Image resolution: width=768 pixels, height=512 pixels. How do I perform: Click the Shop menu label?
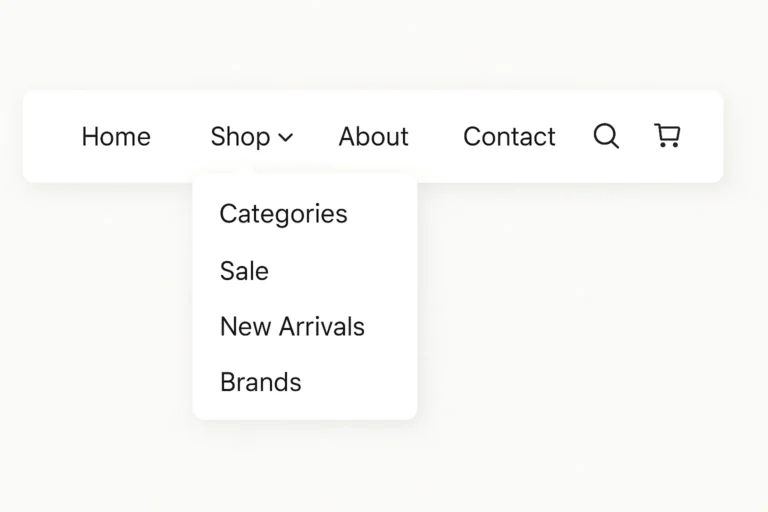(240, 137)
